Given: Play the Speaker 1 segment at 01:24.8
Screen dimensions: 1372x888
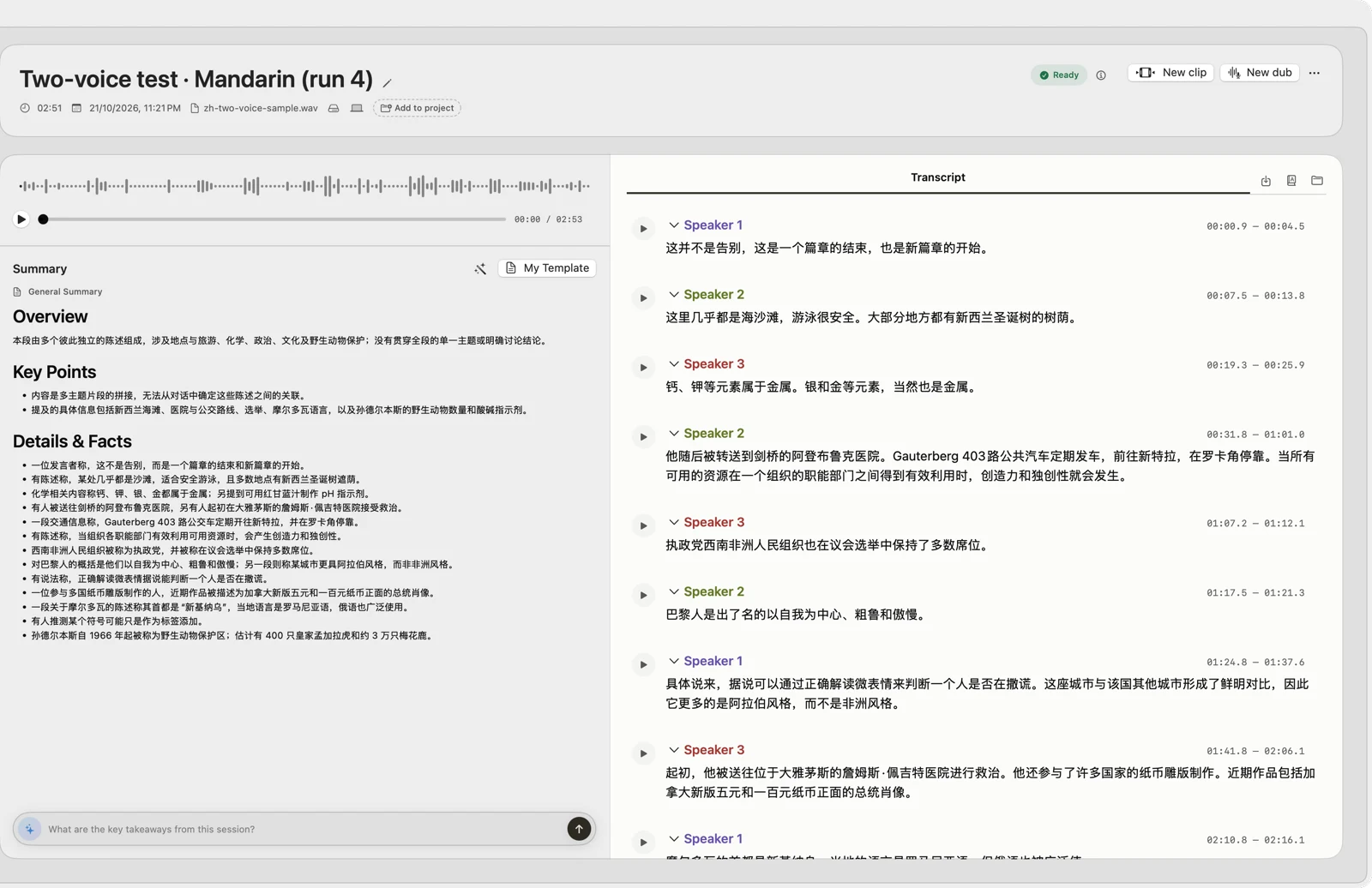Looking at the screenshot, I should 643,664.
